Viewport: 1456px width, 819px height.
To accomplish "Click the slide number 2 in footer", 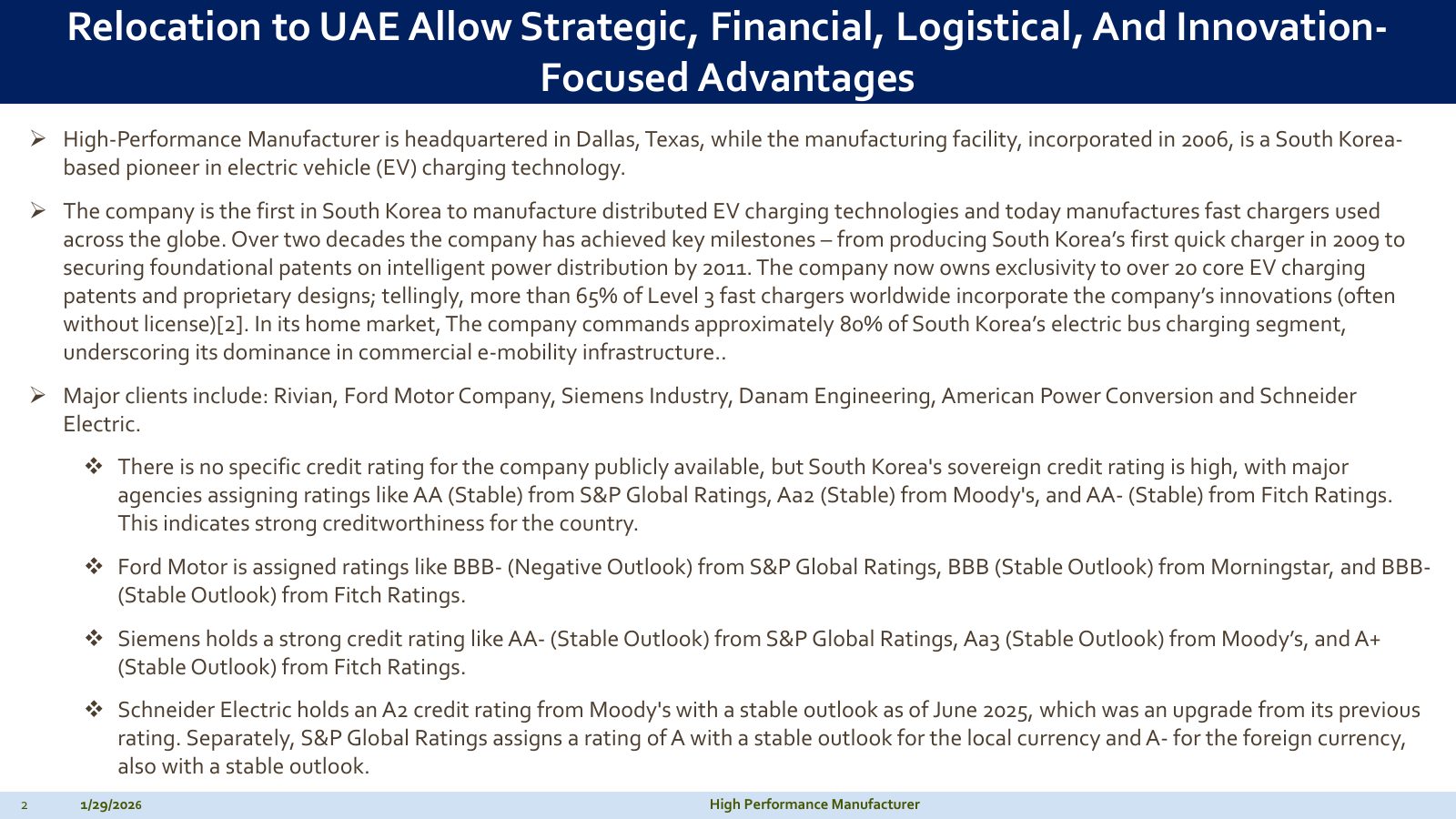I will coord(25,805).
